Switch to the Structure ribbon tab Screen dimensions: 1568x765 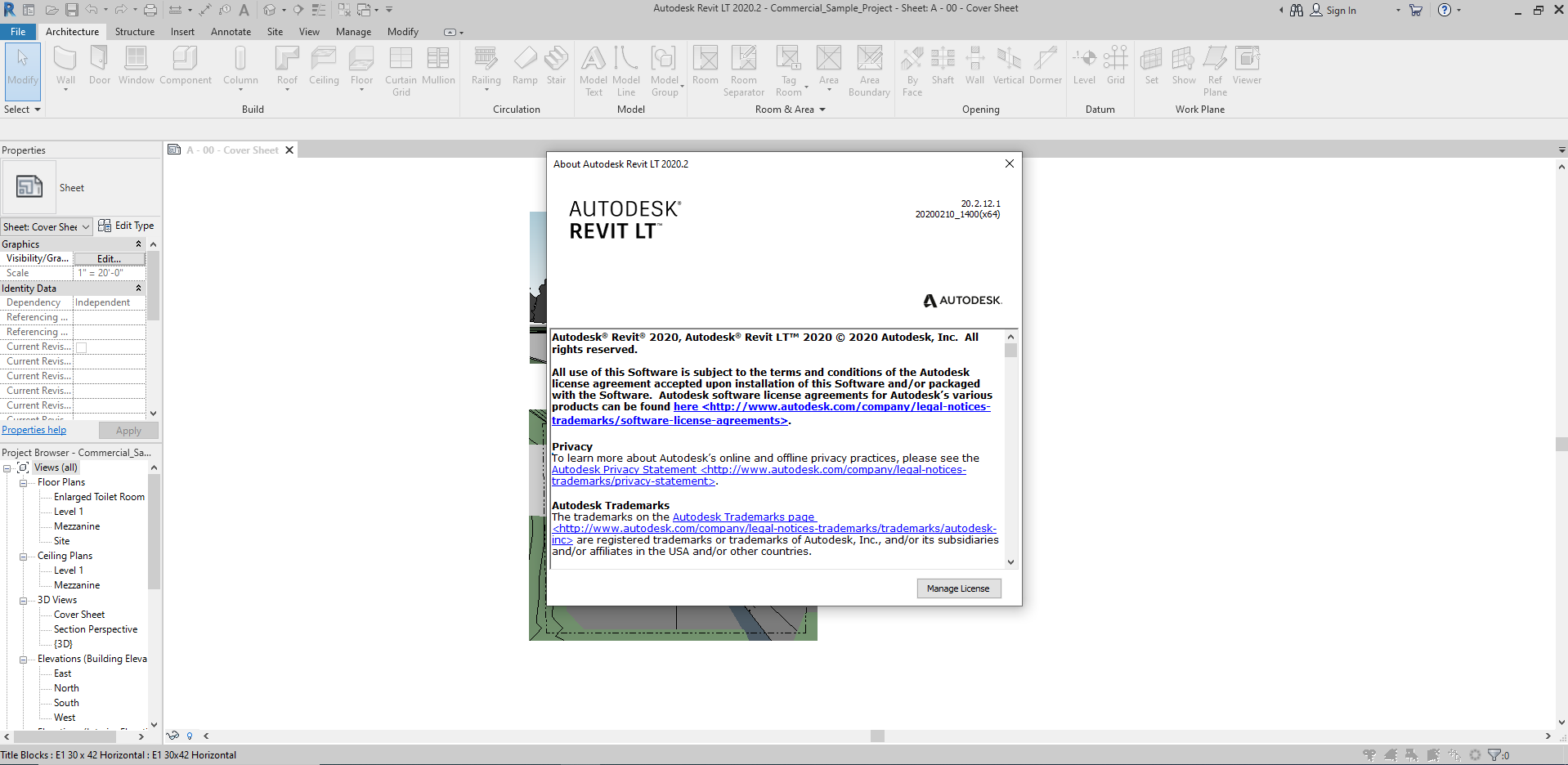pos(135,32)
